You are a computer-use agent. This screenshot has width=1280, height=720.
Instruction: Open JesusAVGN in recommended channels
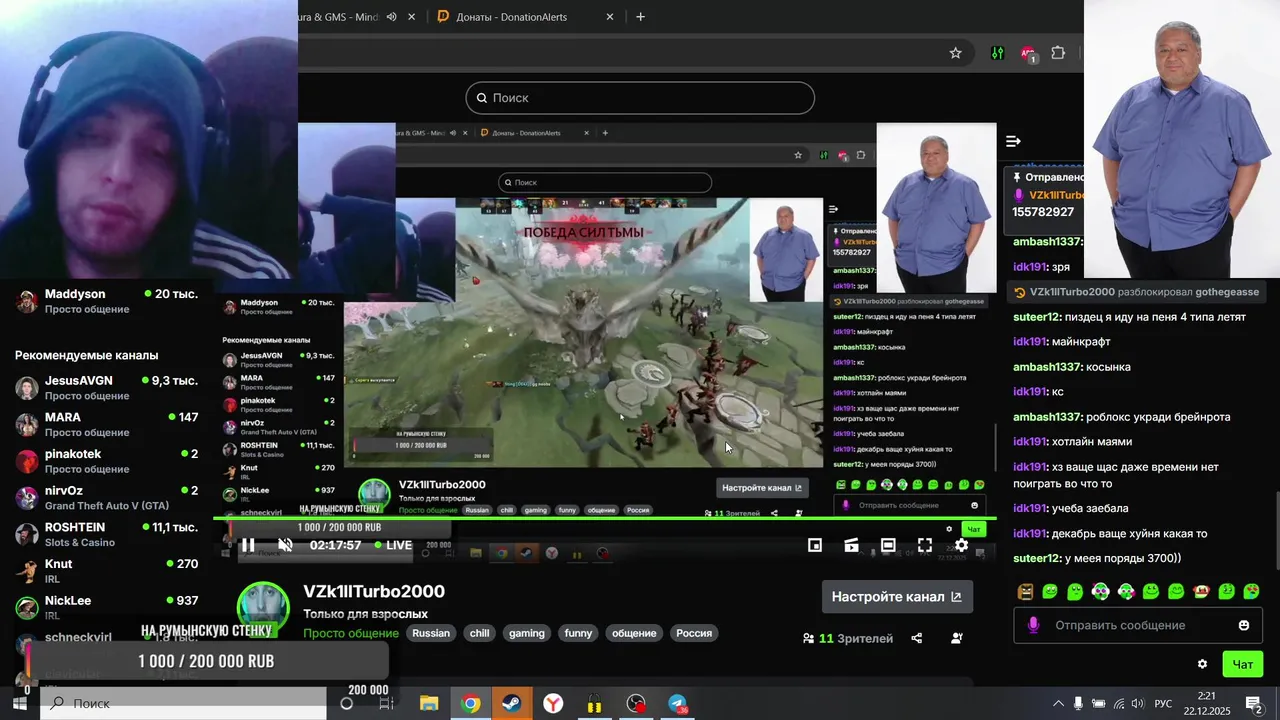105,388
